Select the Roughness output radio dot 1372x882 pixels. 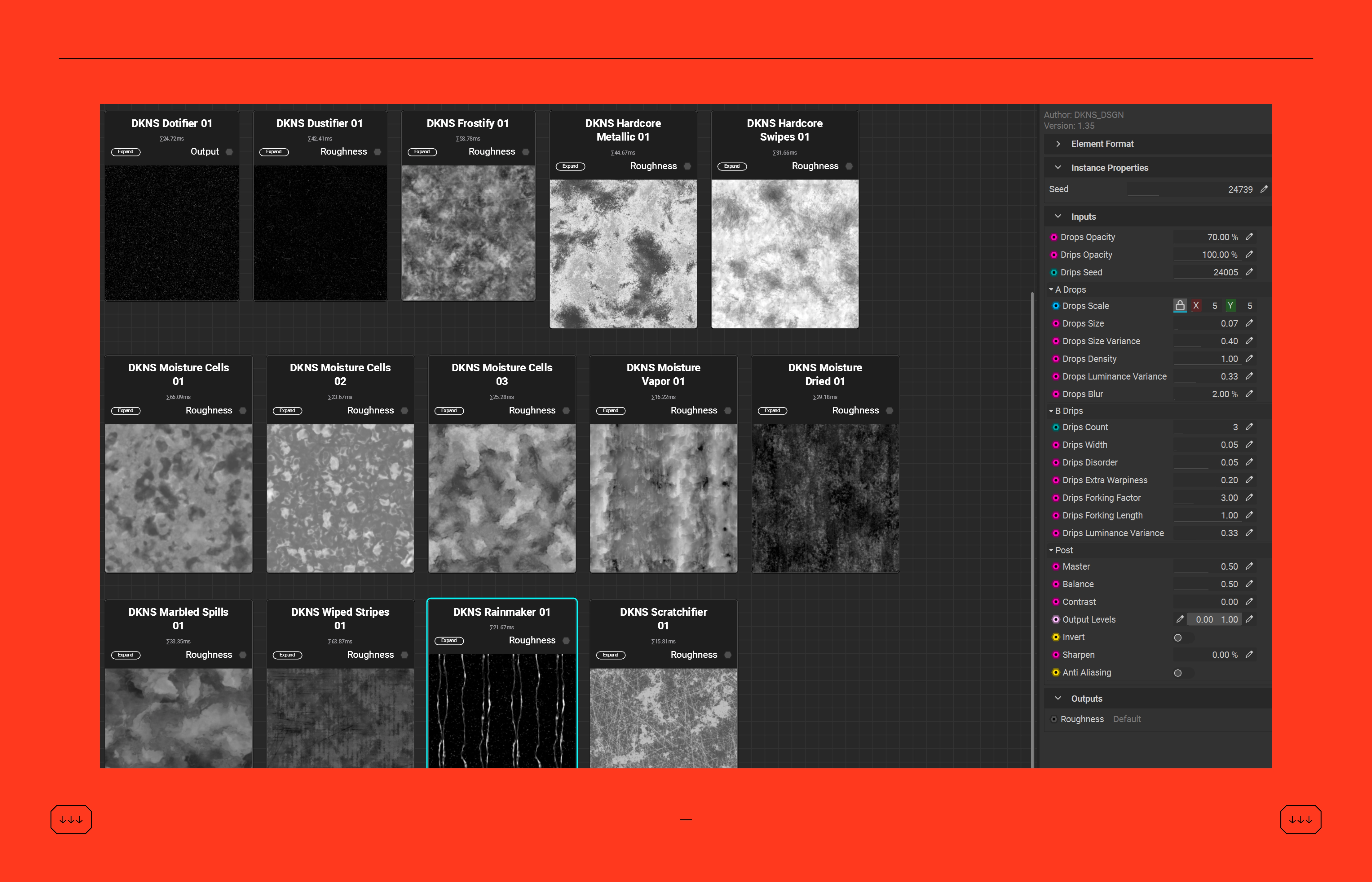tap(1054, 719)
